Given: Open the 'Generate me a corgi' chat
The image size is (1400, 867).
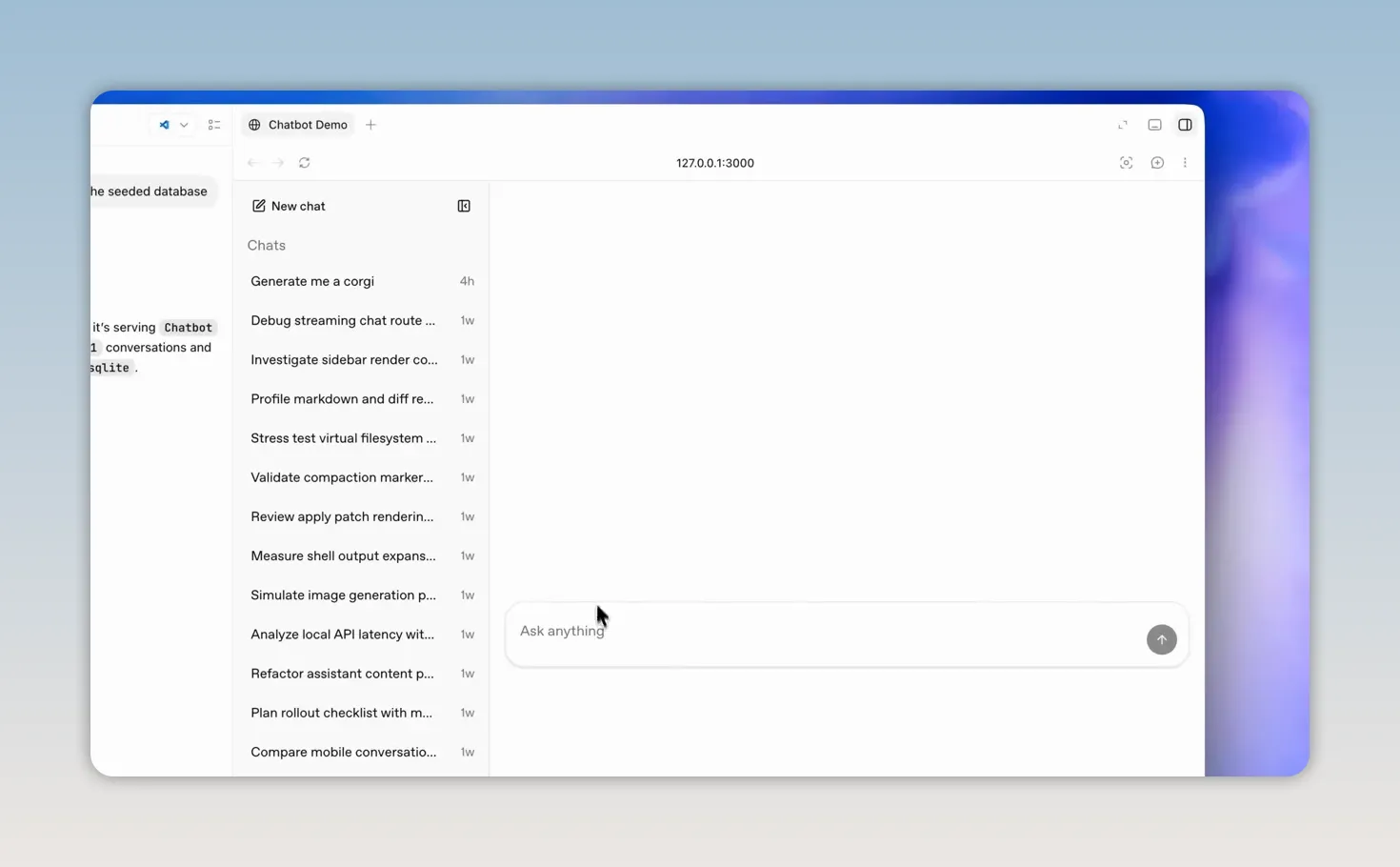Looking at the screenshot, I should [x=362, y=281].
